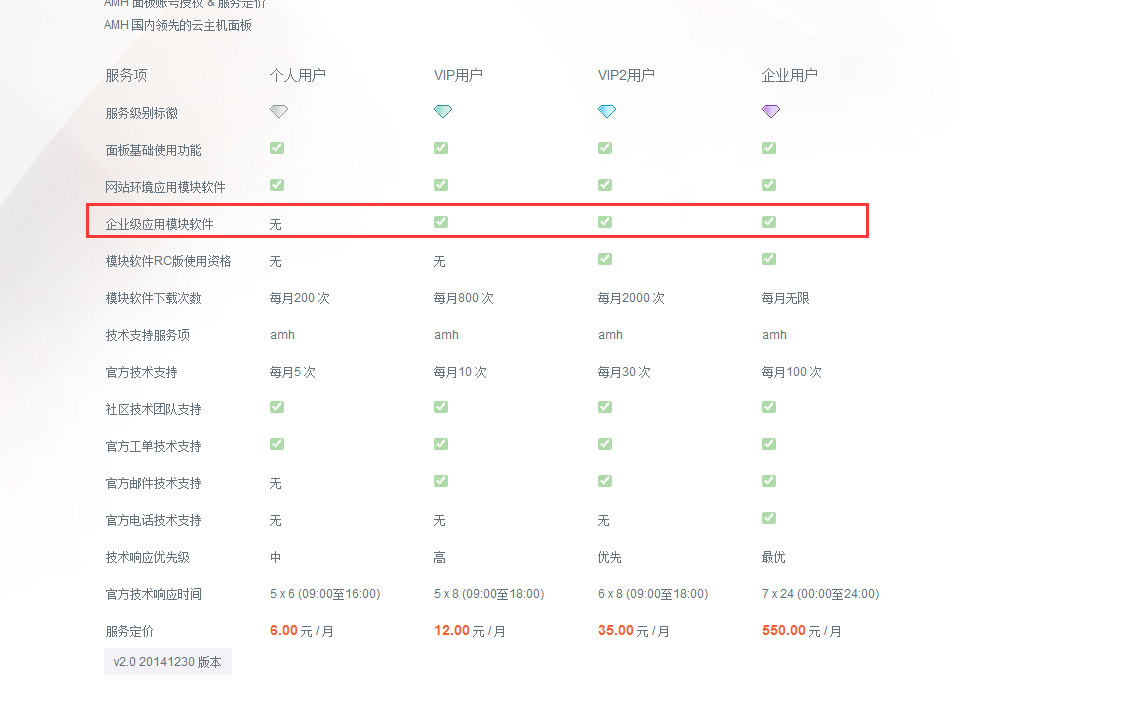1145x701 pixels.
Task: Click VIP用户 checkmark for 企业级应用模块软件
Action: 441,222
